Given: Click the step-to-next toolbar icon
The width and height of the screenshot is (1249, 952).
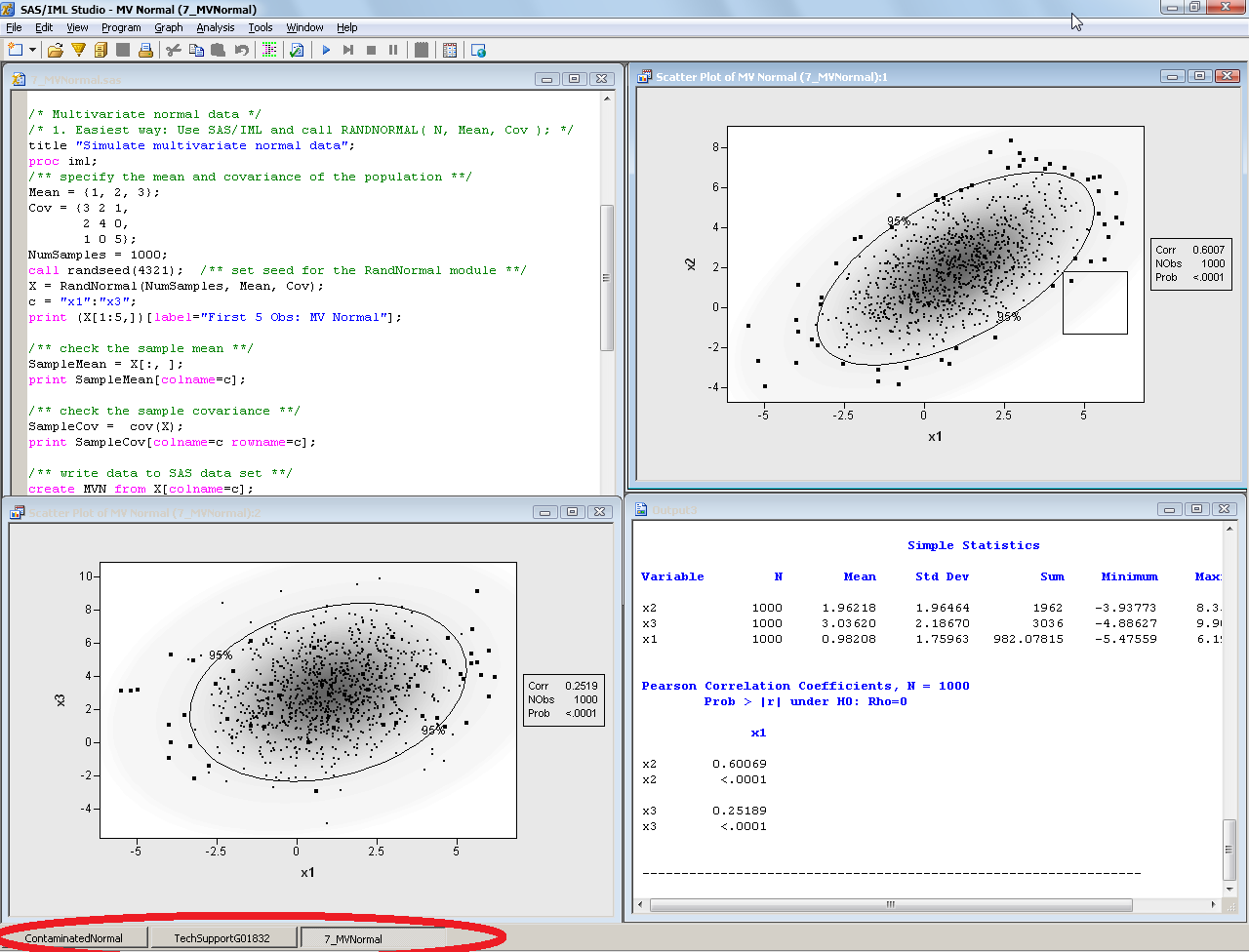Looking at the screenshot, I should click(x=348, y=50).
